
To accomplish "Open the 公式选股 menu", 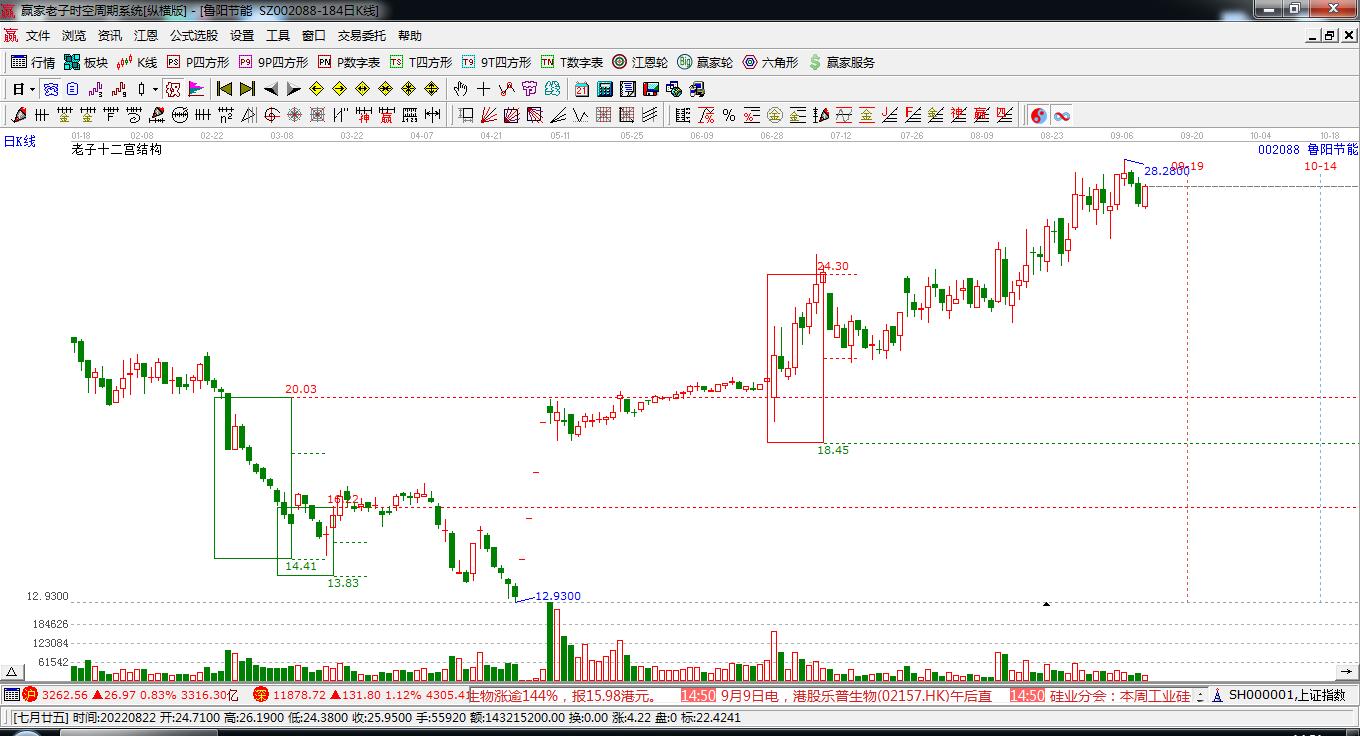I will [193, 35].
